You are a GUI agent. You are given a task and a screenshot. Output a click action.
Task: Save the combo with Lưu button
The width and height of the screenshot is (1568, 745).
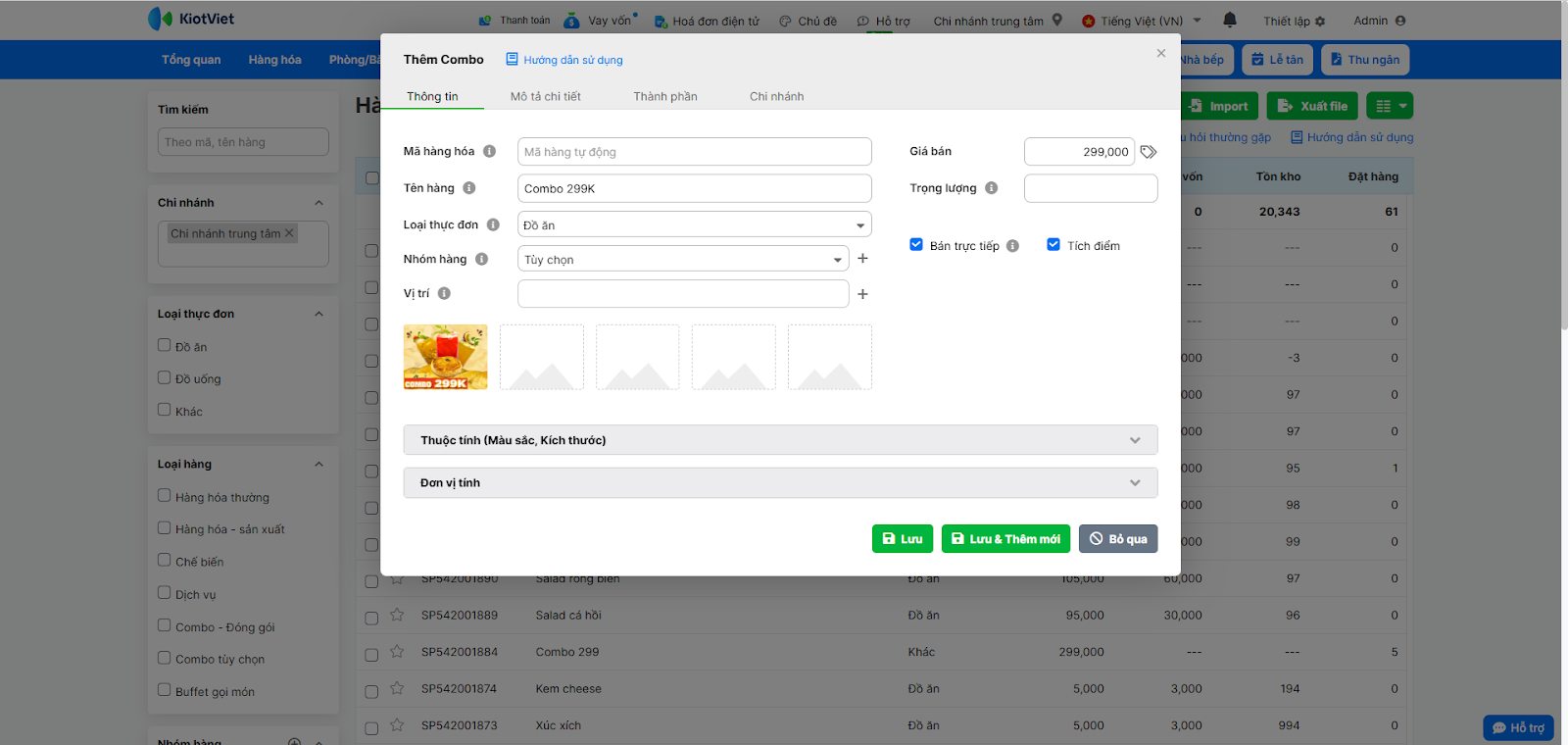click(x=903, y=539)
